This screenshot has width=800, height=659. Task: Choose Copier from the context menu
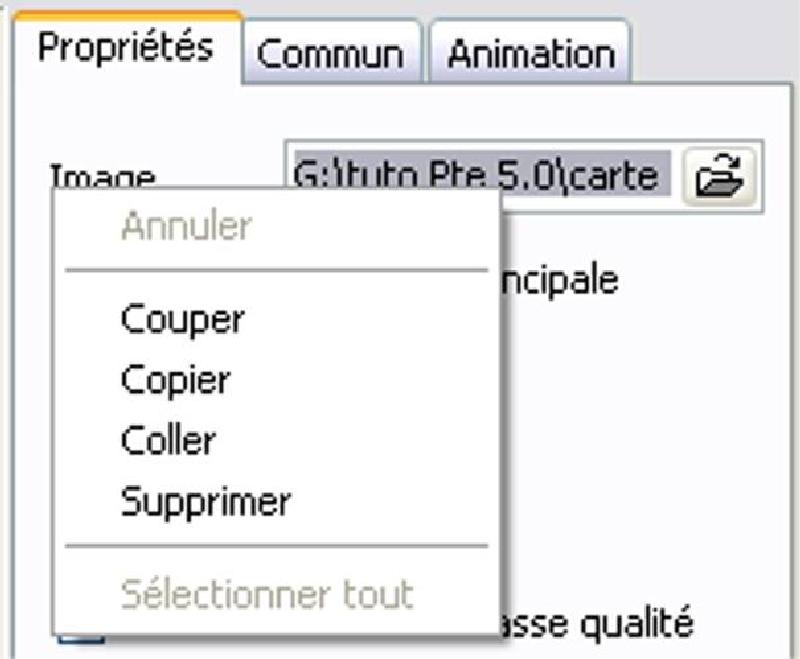point(176,381)
